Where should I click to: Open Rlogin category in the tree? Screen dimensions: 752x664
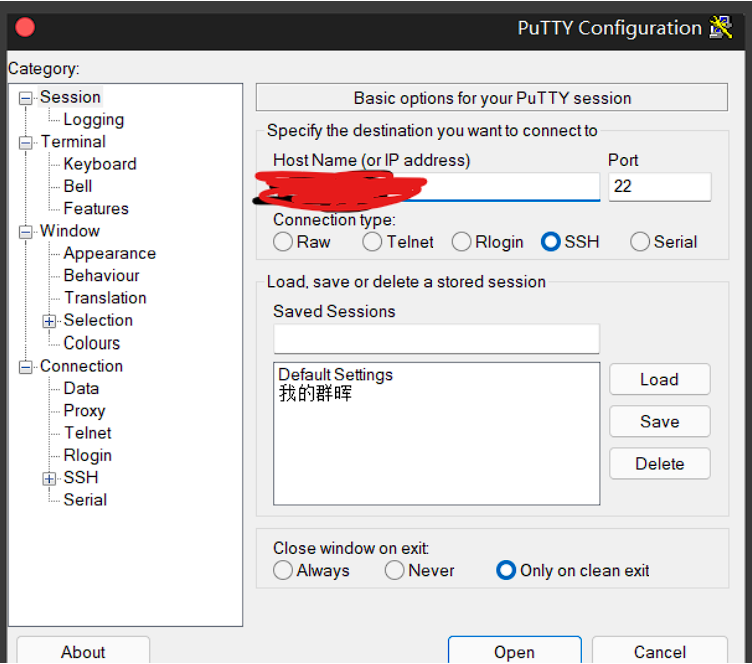point(87,455)
